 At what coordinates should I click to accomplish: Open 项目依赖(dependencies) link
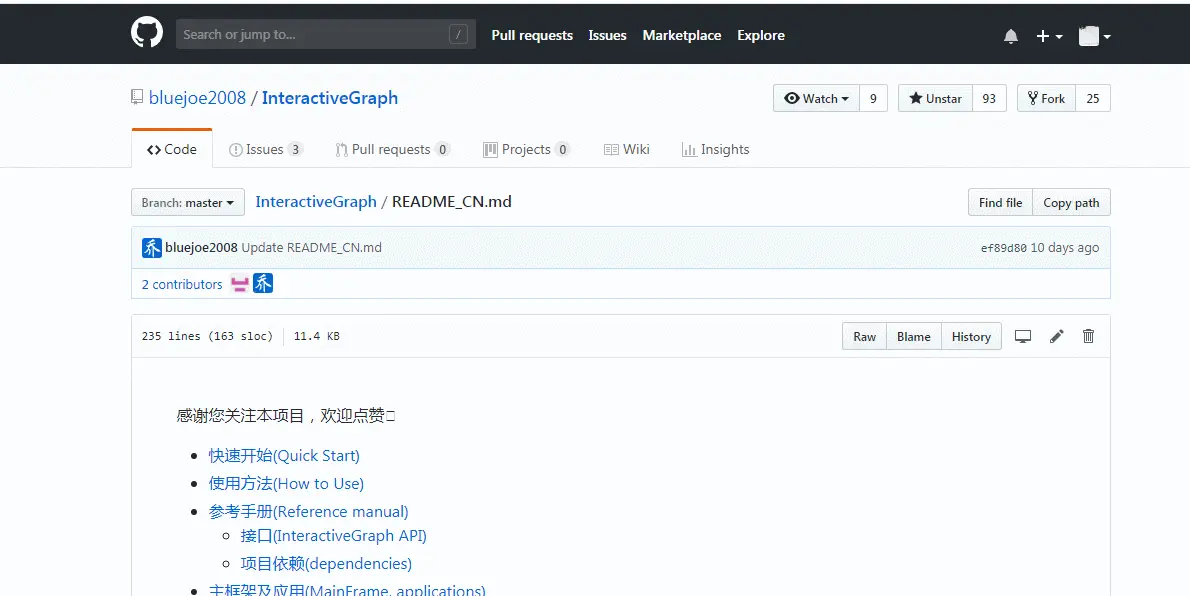tap(326, 564)
